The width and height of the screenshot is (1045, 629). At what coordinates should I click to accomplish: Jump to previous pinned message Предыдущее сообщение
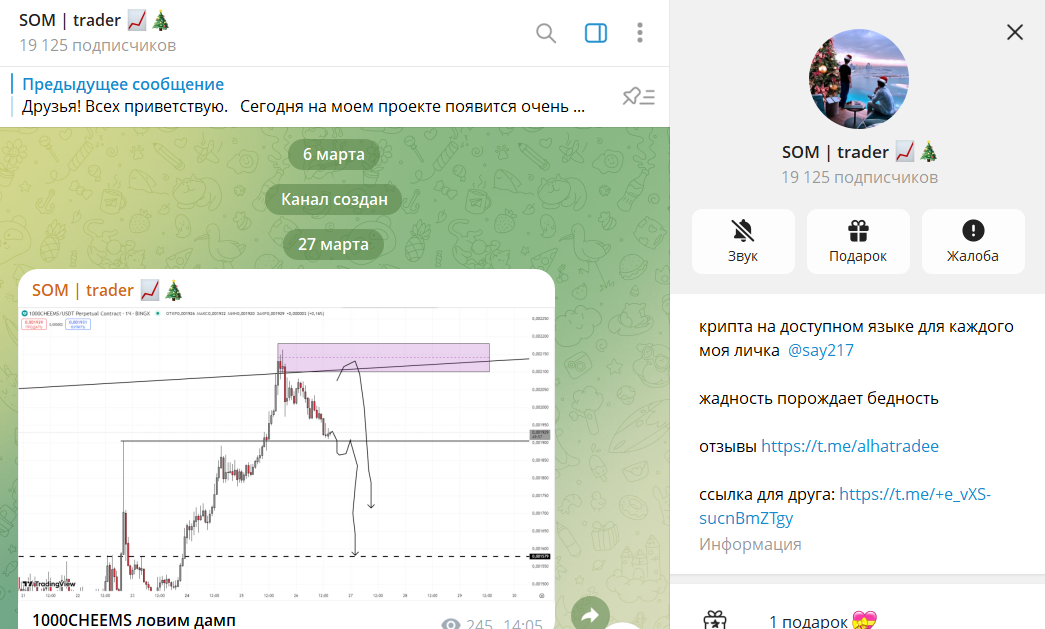pyautogui.click(x=123, y=84)
